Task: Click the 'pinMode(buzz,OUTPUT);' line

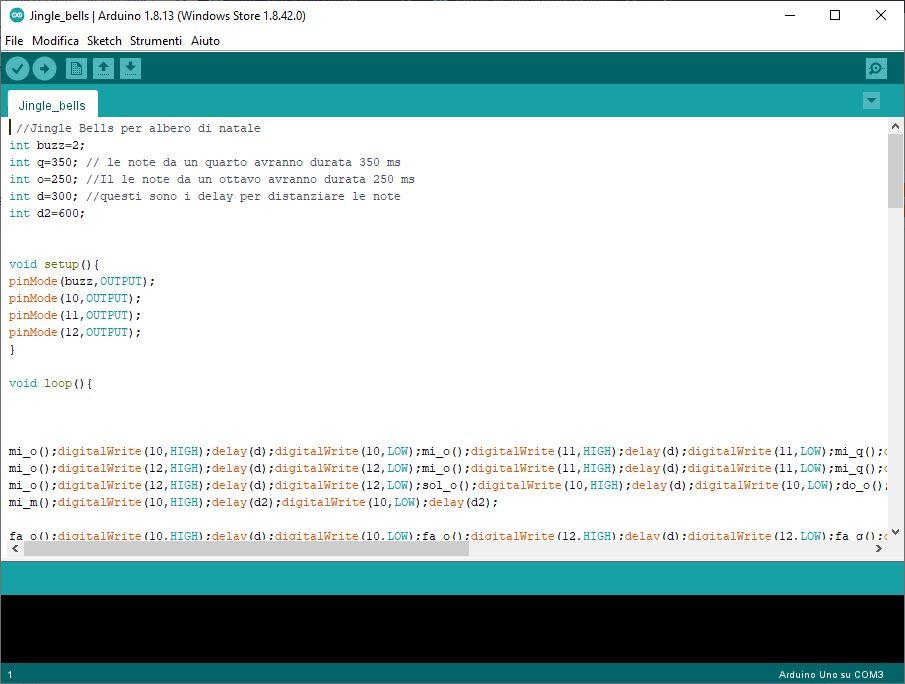Action: pos(82,281)
